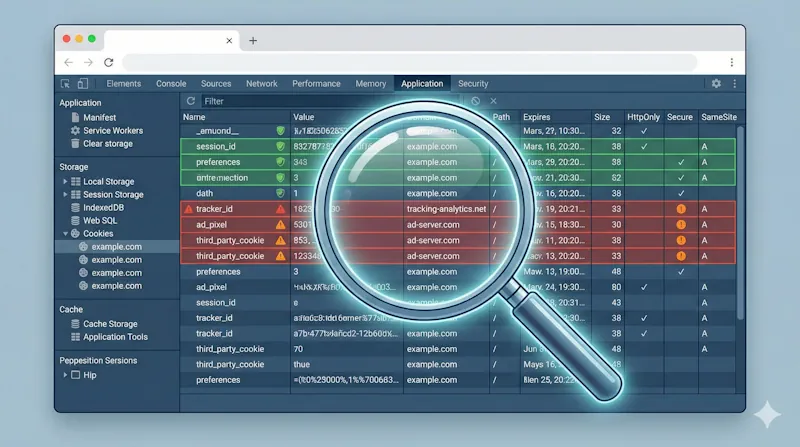Delete selected cookie X icon
Image resolution: width=800 pixels, height=447 pixels.
[x=493, y=101]
